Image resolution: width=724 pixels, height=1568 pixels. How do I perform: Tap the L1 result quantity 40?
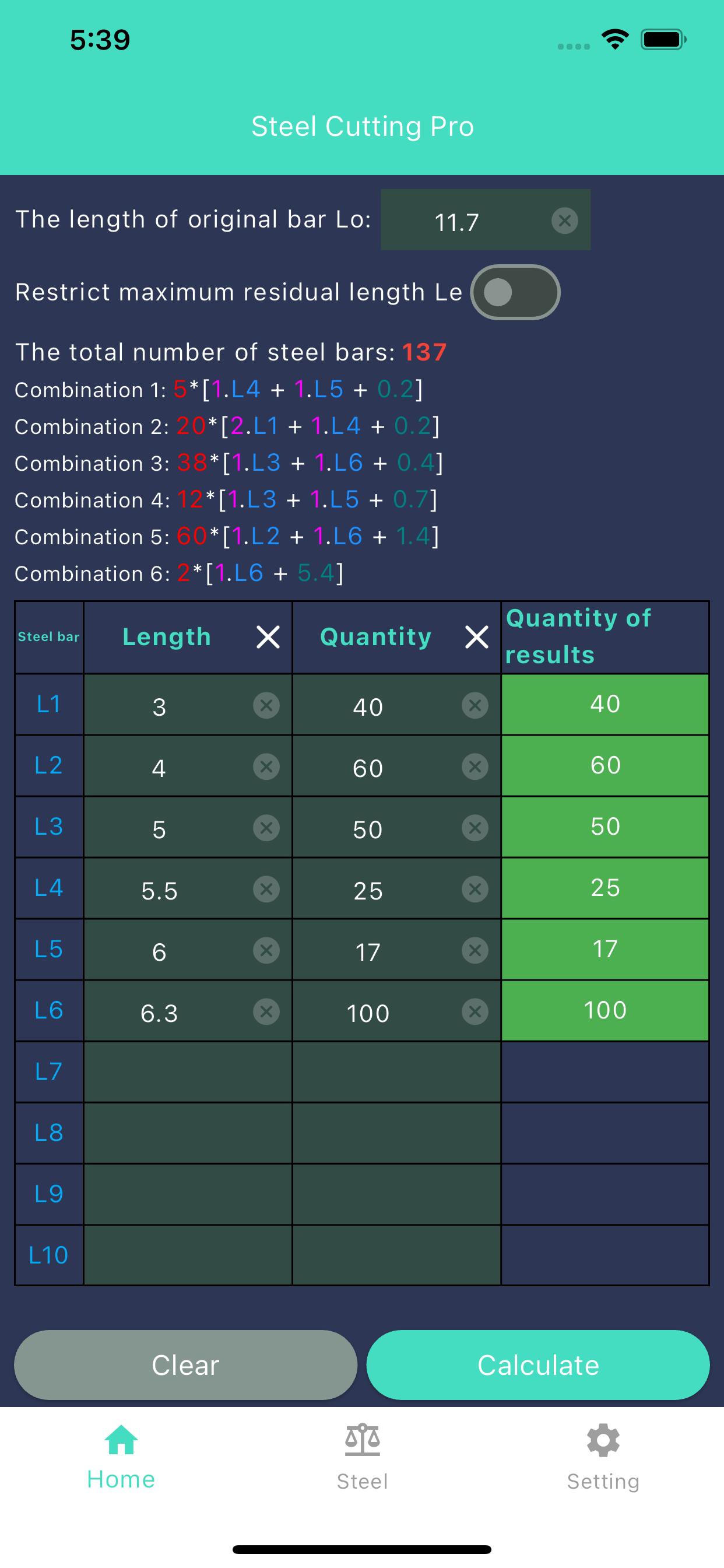coord(604,704)
